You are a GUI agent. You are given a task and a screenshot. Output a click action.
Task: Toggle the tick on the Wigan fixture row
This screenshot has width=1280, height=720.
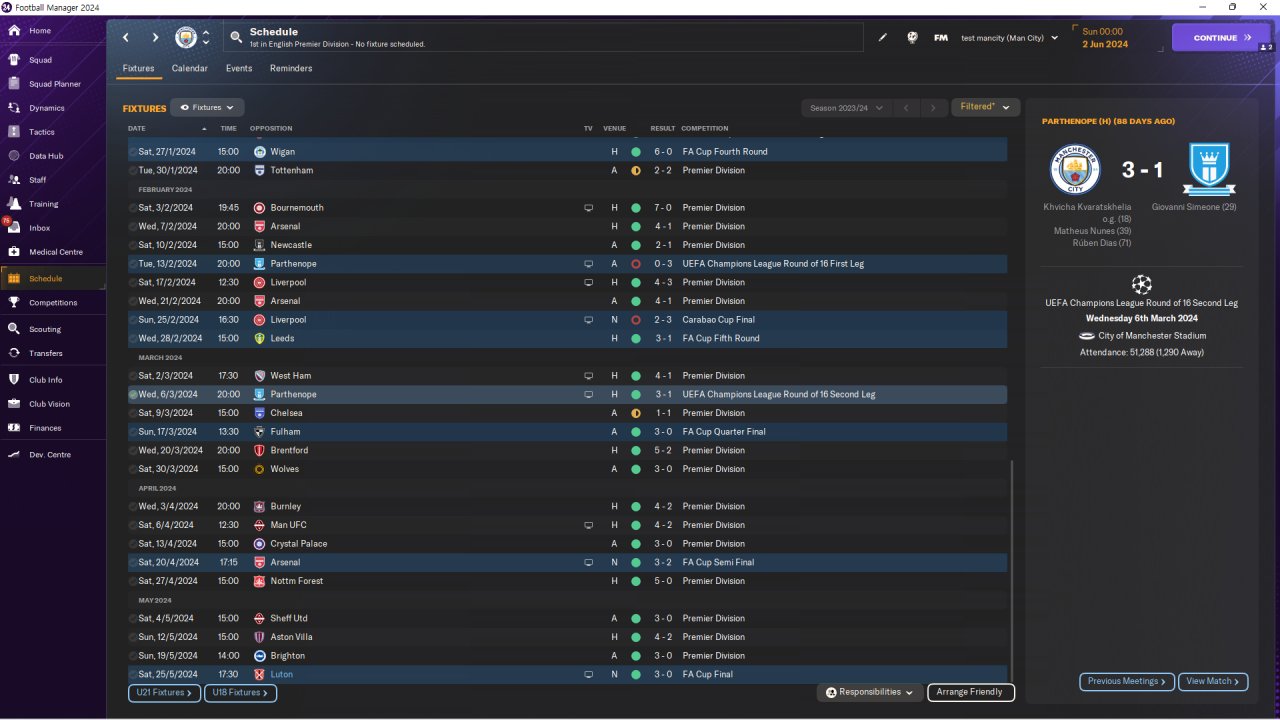[x=133, y=152]
